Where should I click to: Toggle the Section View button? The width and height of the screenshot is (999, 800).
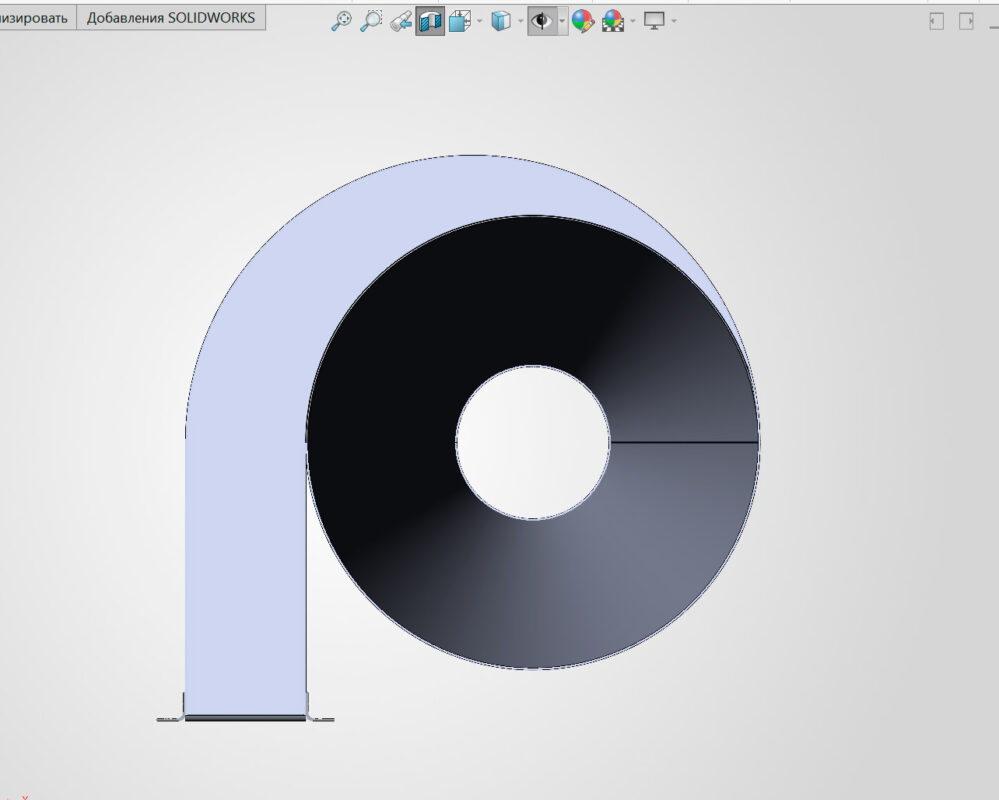click(x=430, y=21)
